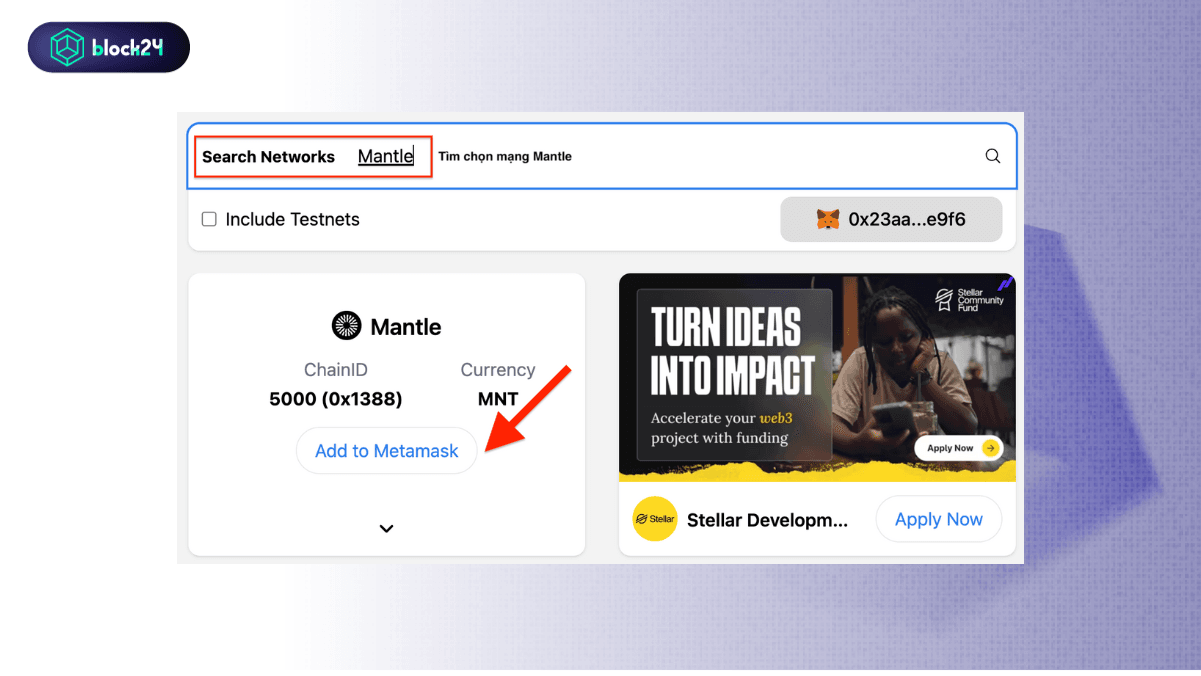Click the Mantle network name text
The width and height of the screenshot is (1201, 676).
pos(405,327)
